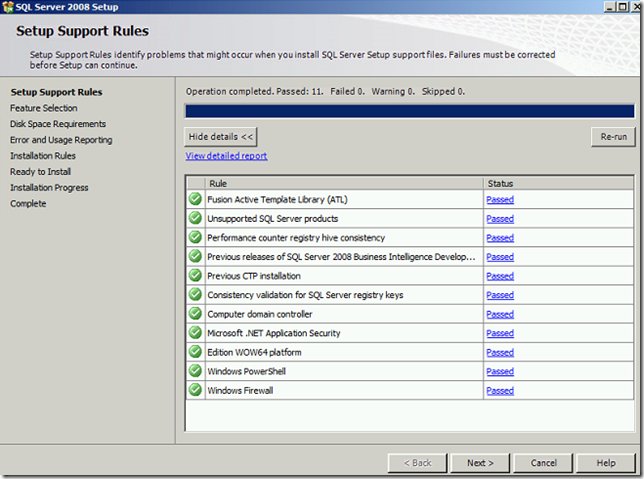This screenshot has width=644, height=479.
Task: Open Passed link for Windows Firewall
Action: (500, 391)
